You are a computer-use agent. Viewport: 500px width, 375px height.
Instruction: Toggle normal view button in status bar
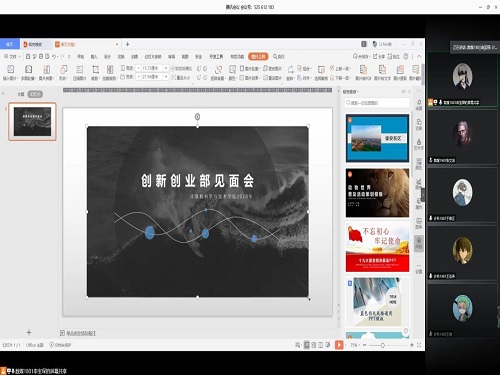(x=307, y=345)
